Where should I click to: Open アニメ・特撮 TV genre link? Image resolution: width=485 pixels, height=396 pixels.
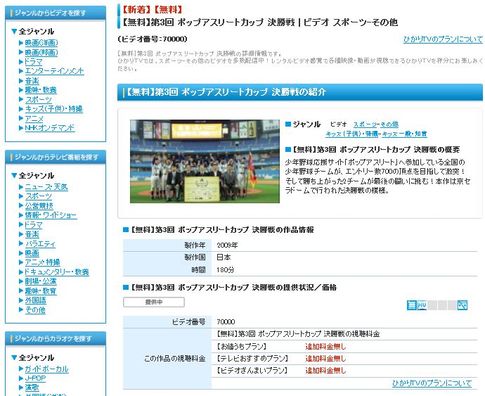coord(42,262)
